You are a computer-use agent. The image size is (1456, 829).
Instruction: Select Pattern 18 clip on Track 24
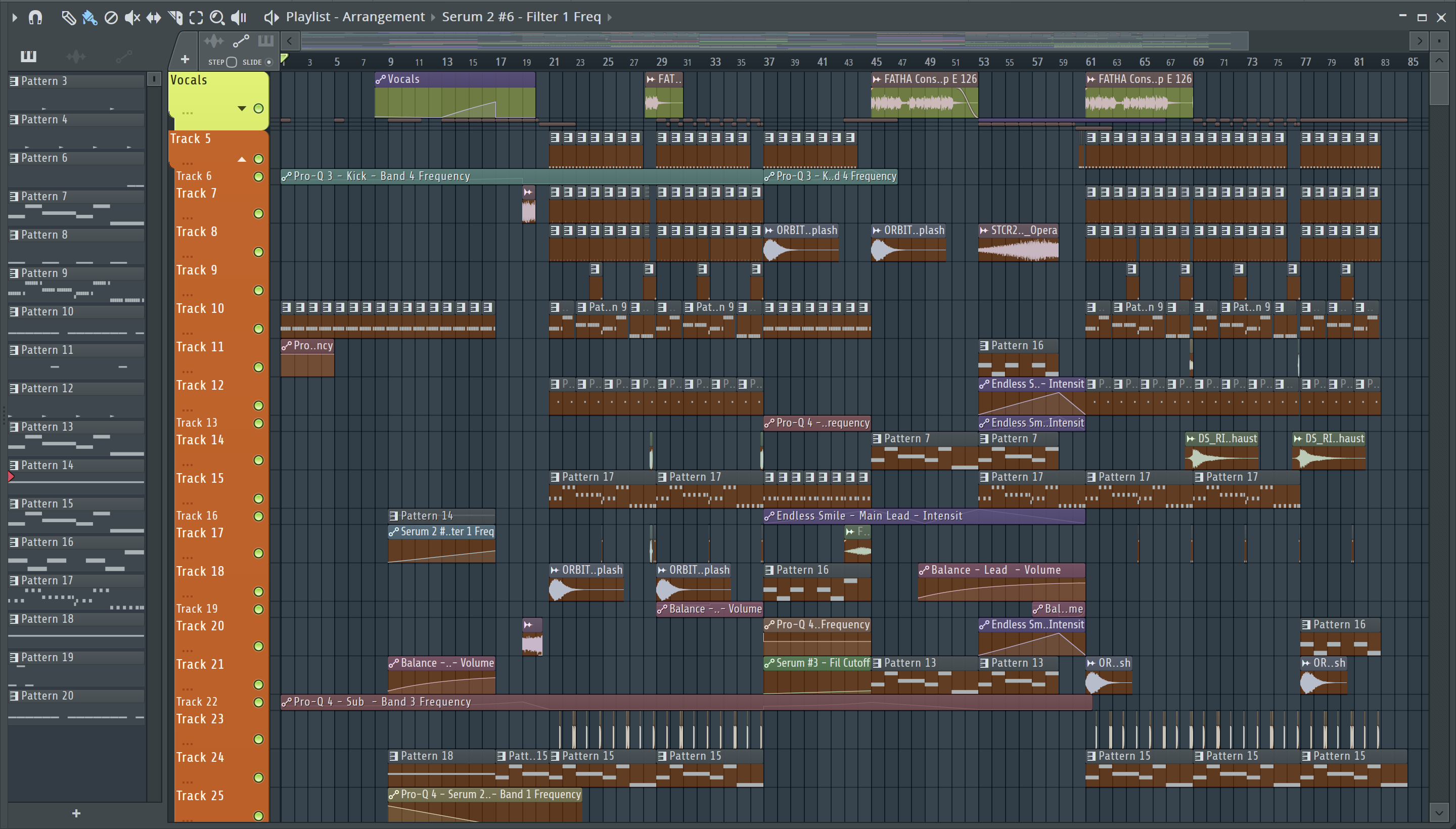pyautogui.click(x=442, y=768)
